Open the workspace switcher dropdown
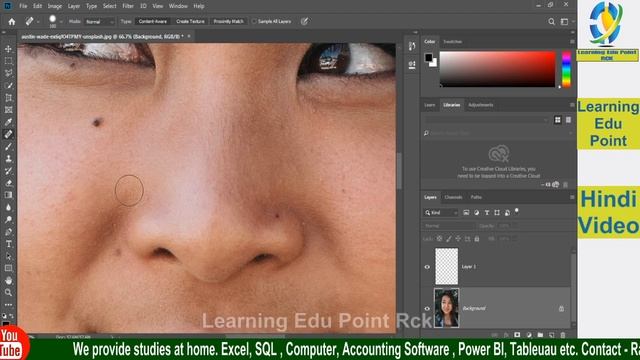The width and height of the screenshot is (640, 360). pyautogui.click(x=566, y=22)
